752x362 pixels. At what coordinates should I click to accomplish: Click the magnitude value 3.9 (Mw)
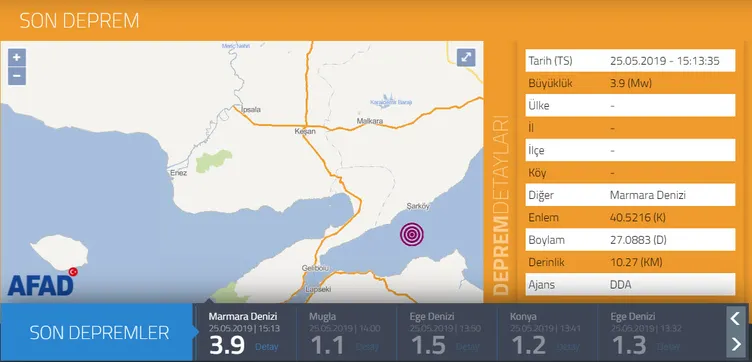[631, 83]
